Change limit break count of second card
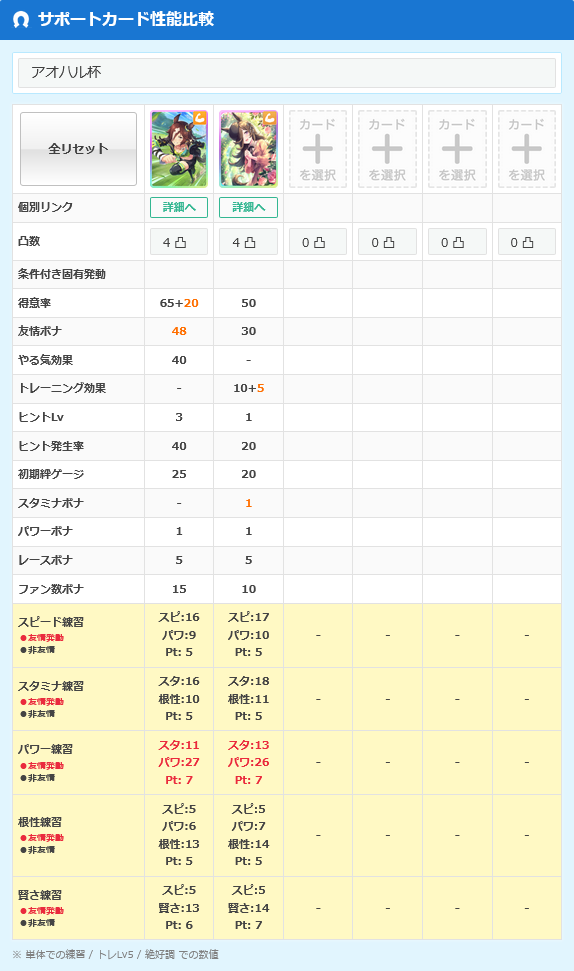The height and width of the screenshot is (971, 574). coord(248,242)
